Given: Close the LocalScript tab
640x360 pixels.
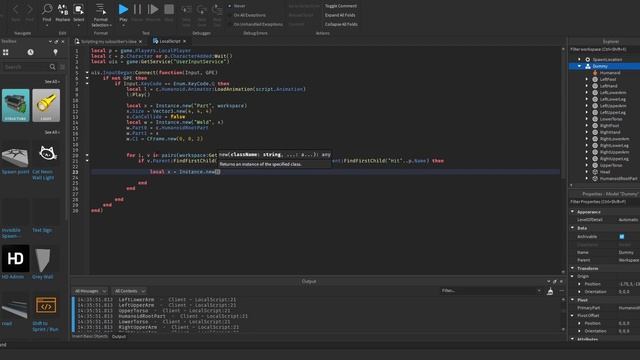Looking at the screenshot, I should (184, 41).
